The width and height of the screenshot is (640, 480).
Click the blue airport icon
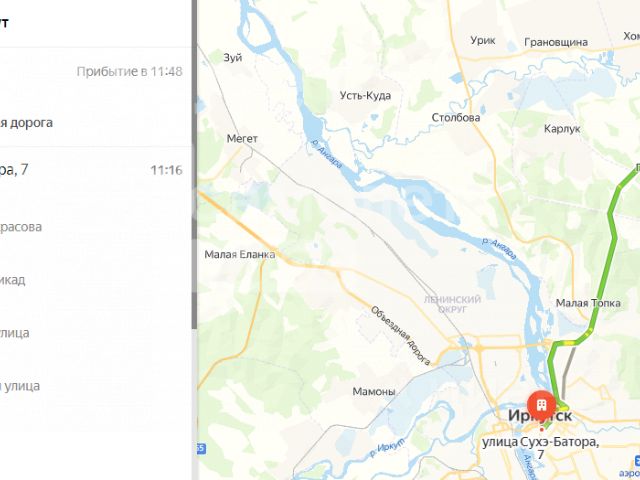637,462
